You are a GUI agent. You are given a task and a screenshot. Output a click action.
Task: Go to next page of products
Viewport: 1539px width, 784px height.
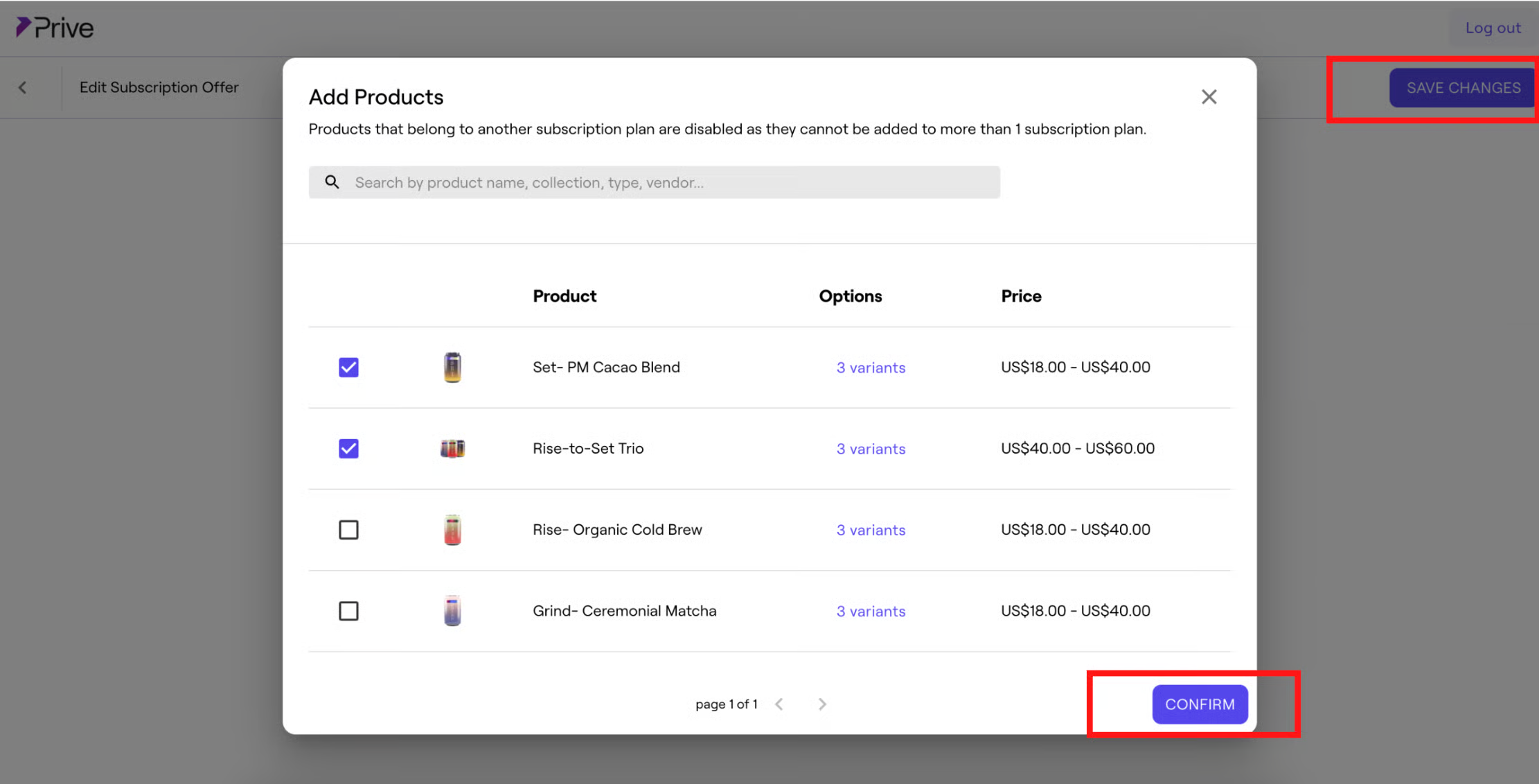822,704
